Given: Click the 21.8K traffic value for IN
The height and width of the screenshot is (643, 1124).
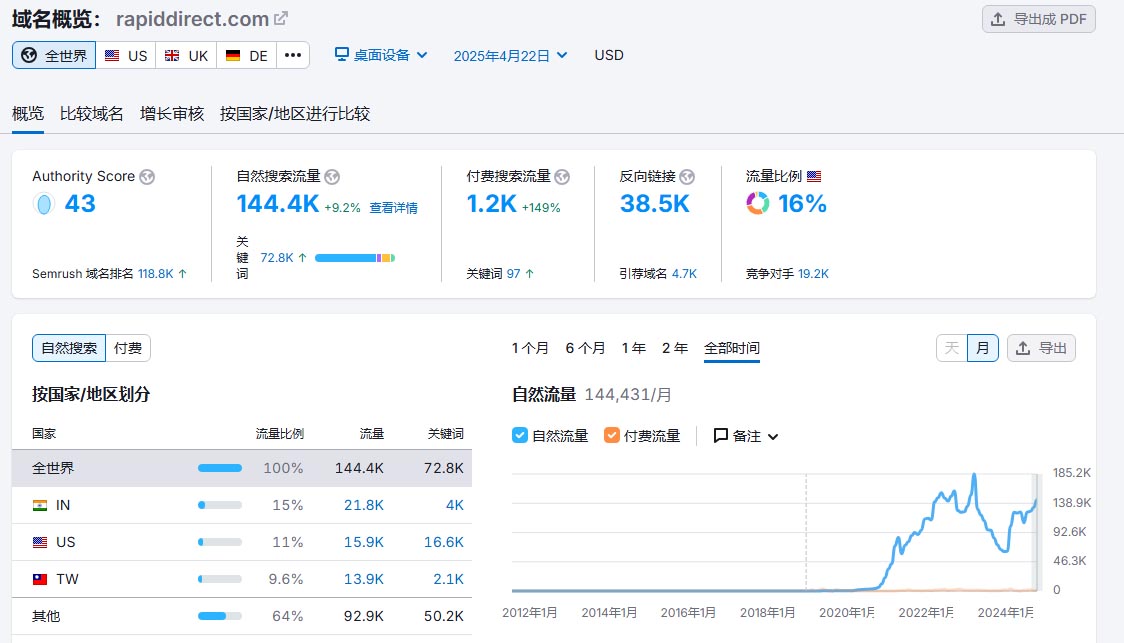Looking at the screenshot, I should 364,505.
